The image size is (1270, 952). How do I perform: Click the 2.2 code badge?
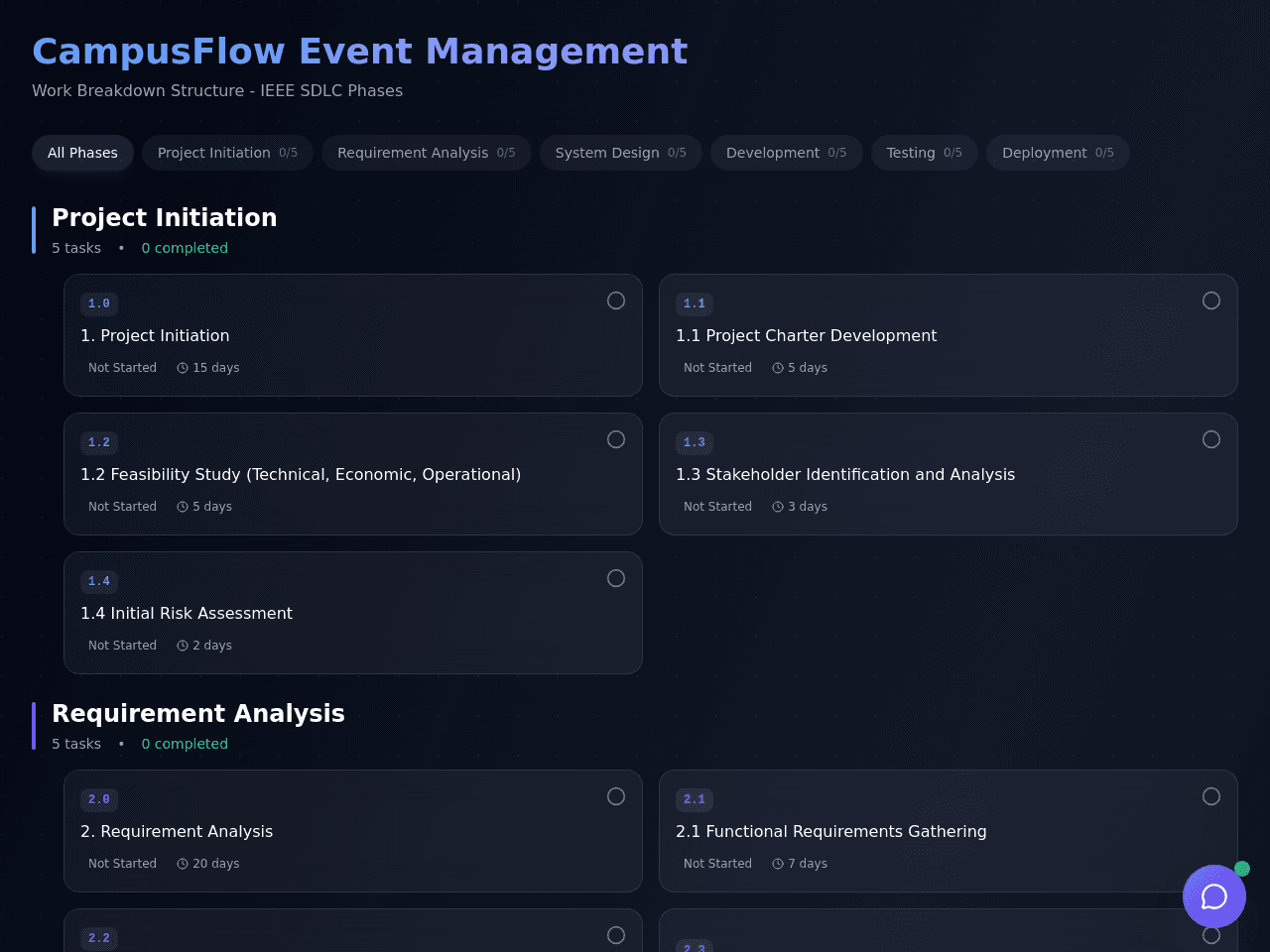coord(99,938)
